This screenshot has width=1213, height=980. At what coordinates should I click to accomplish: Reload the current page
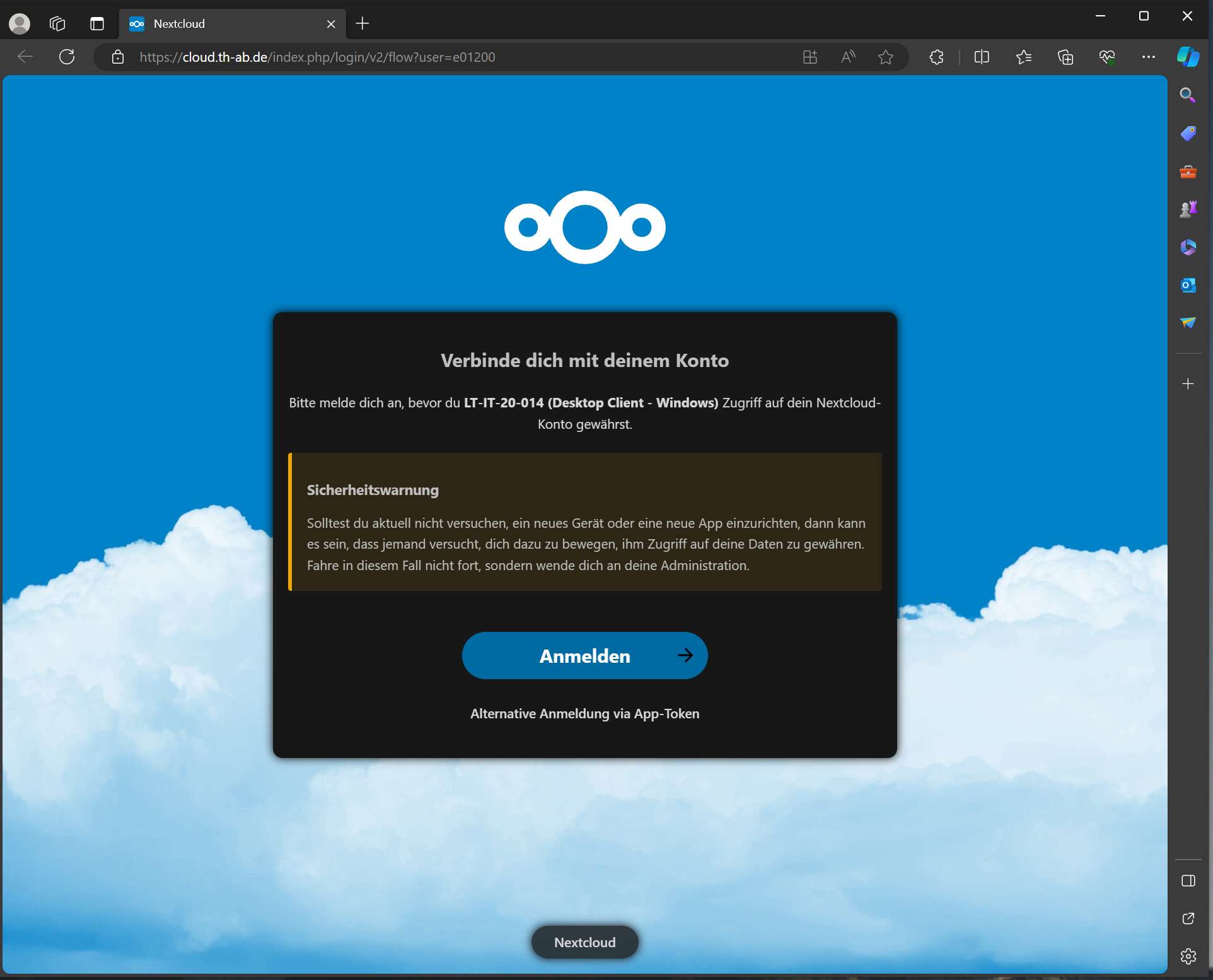tap(67, 57)
